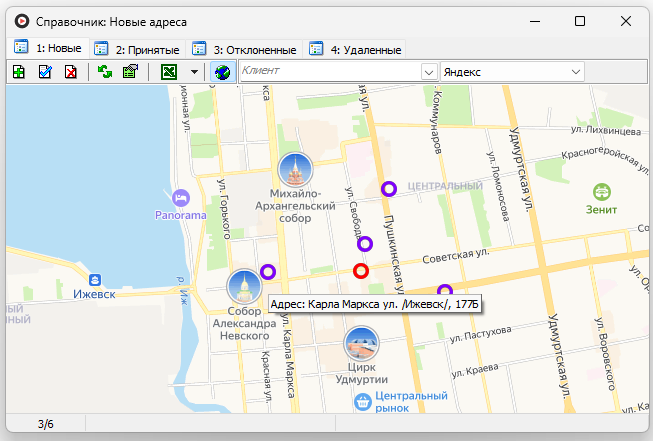
Task: Click the Excel export icon
Action: 169,72
